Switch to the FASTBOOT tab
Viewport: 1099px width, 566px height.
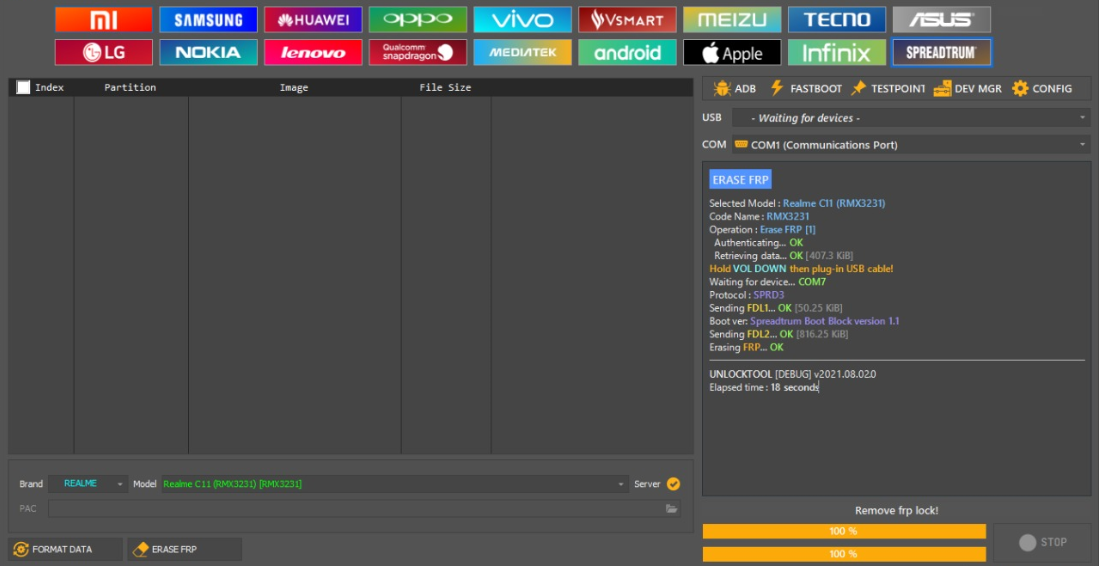806,89
